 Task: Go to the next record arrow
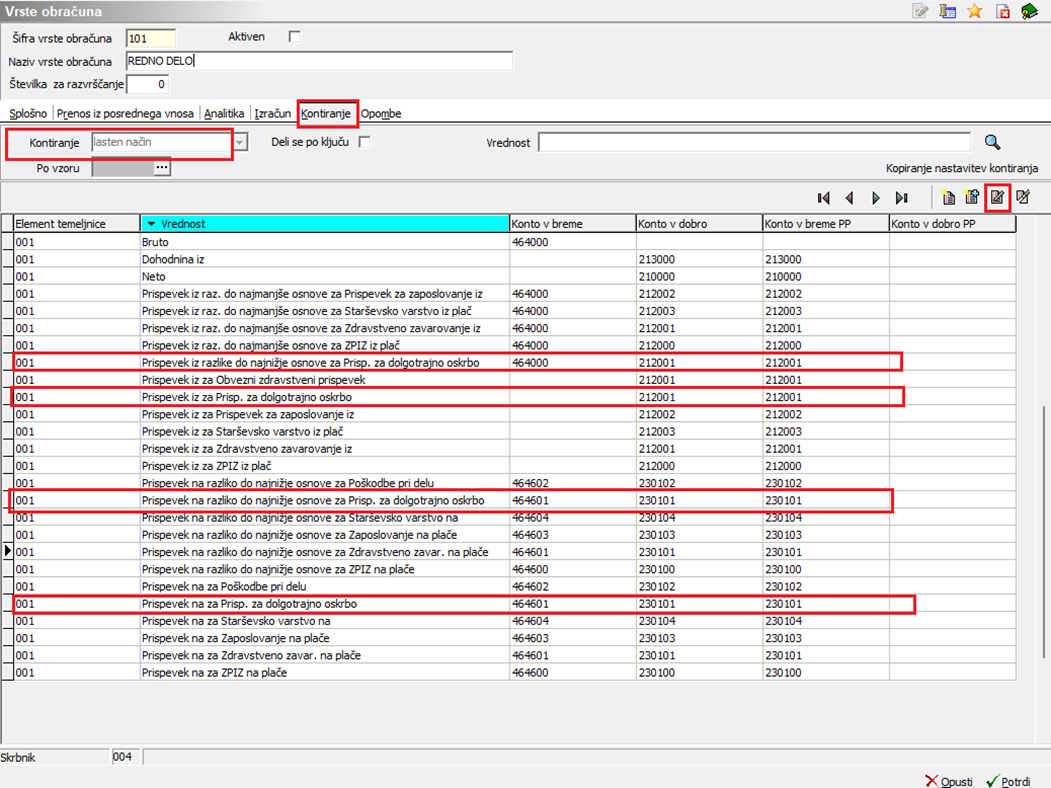click(875, 198)
